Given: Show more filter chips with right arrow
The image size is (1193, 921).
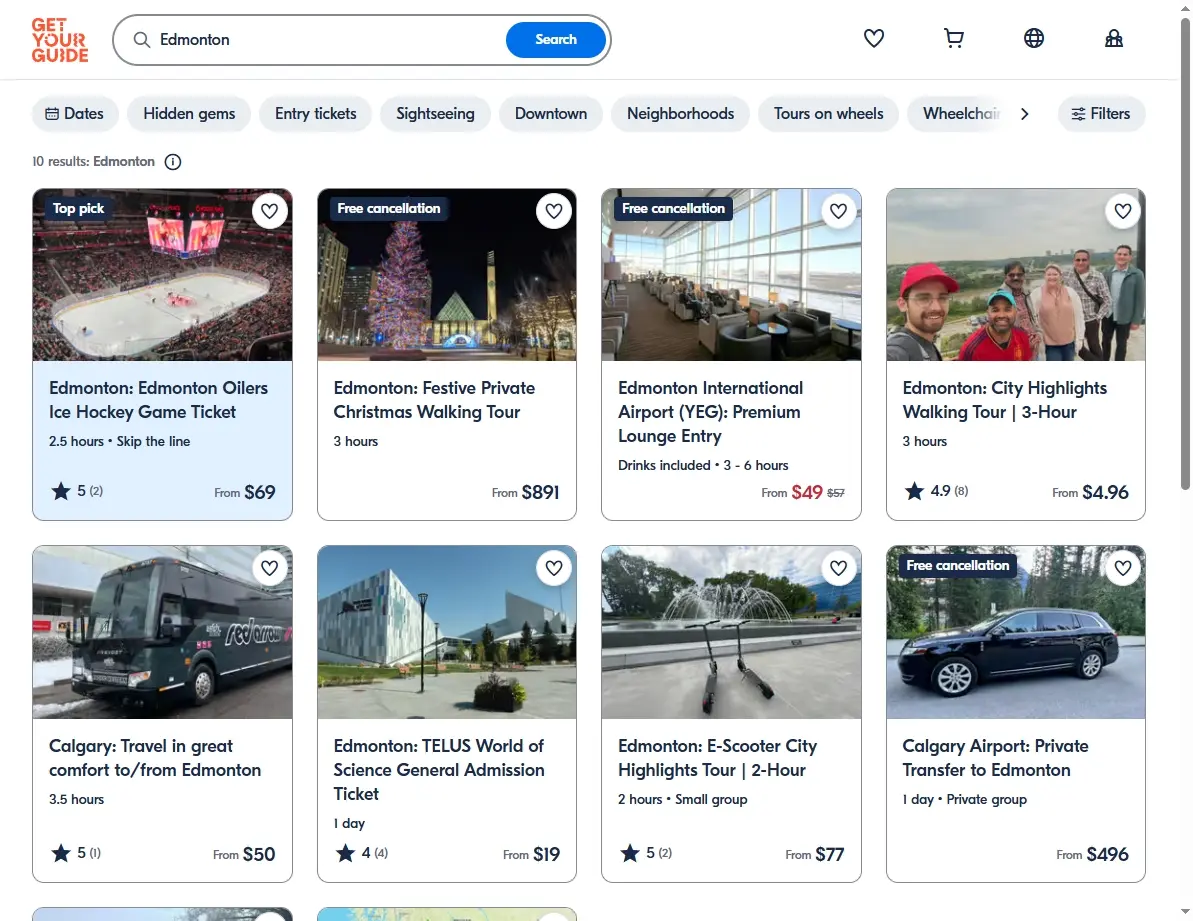Looking at the screenshot, I should (1024, 114).
